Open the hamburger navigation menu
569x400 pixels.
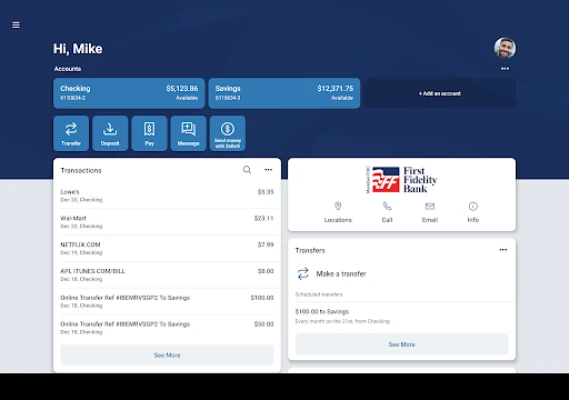point(16,25)
